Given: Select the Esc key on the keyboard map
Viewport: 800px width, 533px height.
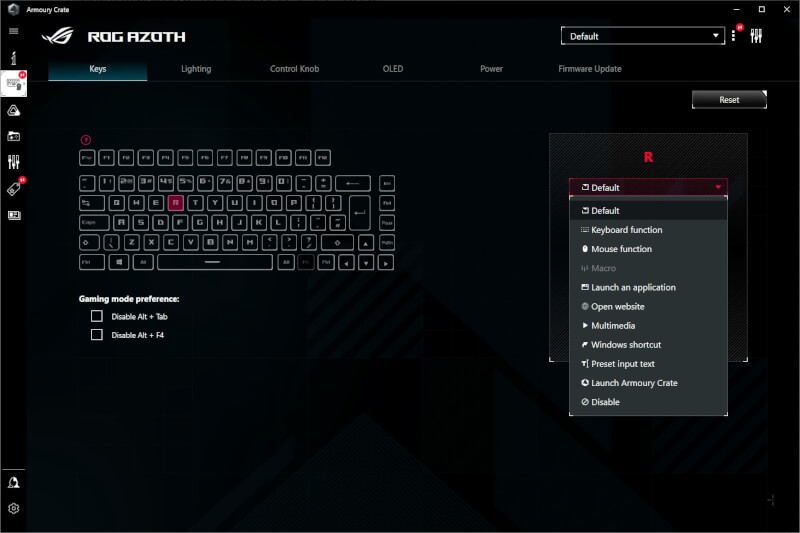Looking at the screenshot, I should (x=87, y=158).
